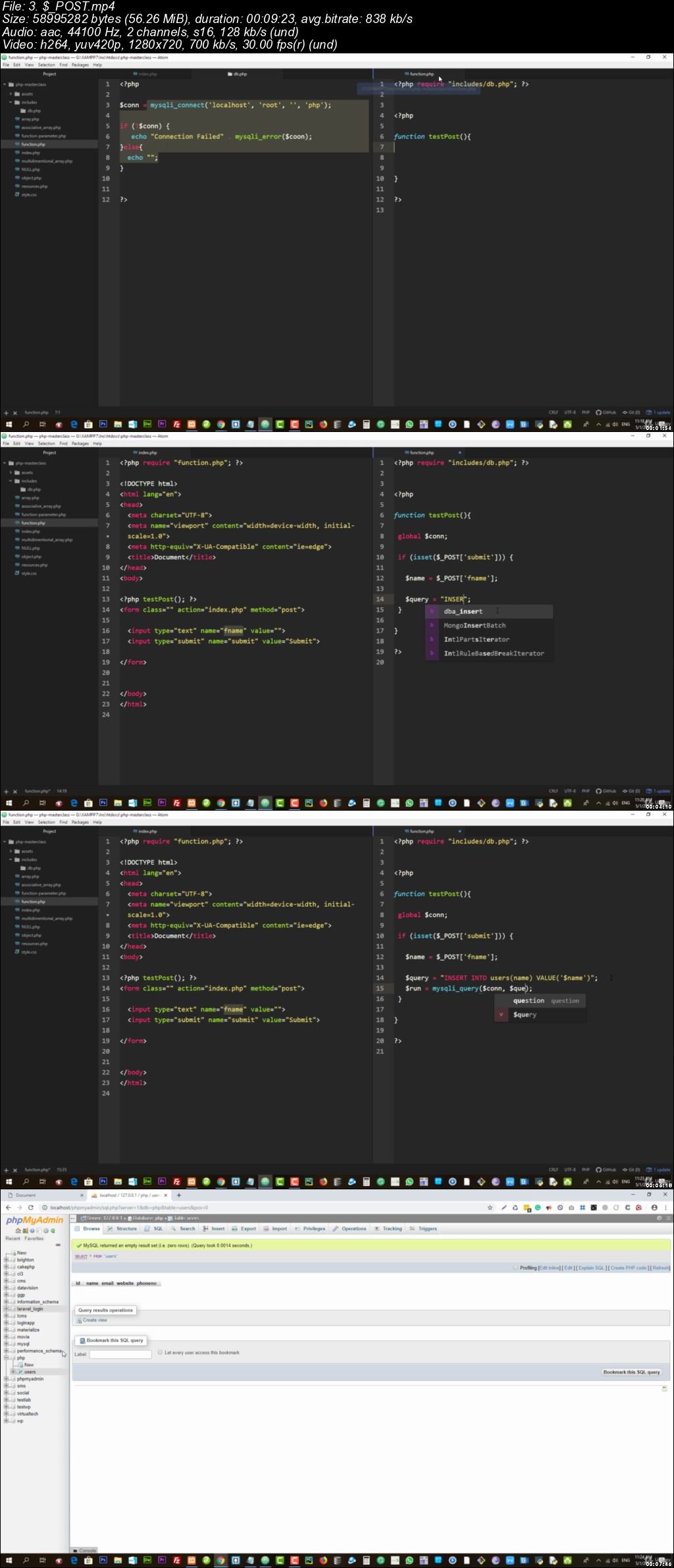The image size is (674, 1568).
Task: Check Let every user access this bookmark
Action: (x=160, y=1352)
